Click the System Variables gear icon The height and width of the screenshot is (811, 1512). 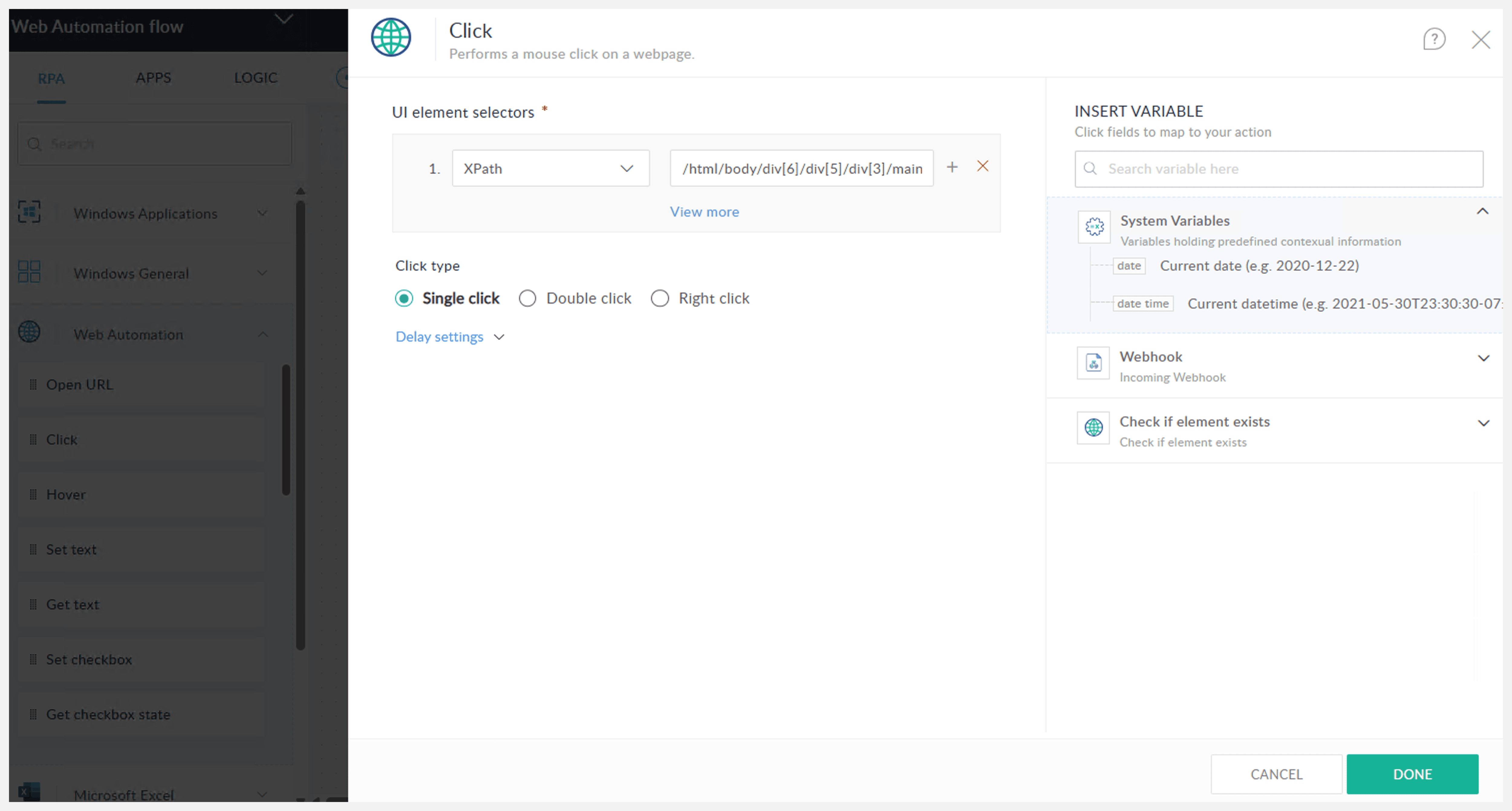tap(1094, 226)
